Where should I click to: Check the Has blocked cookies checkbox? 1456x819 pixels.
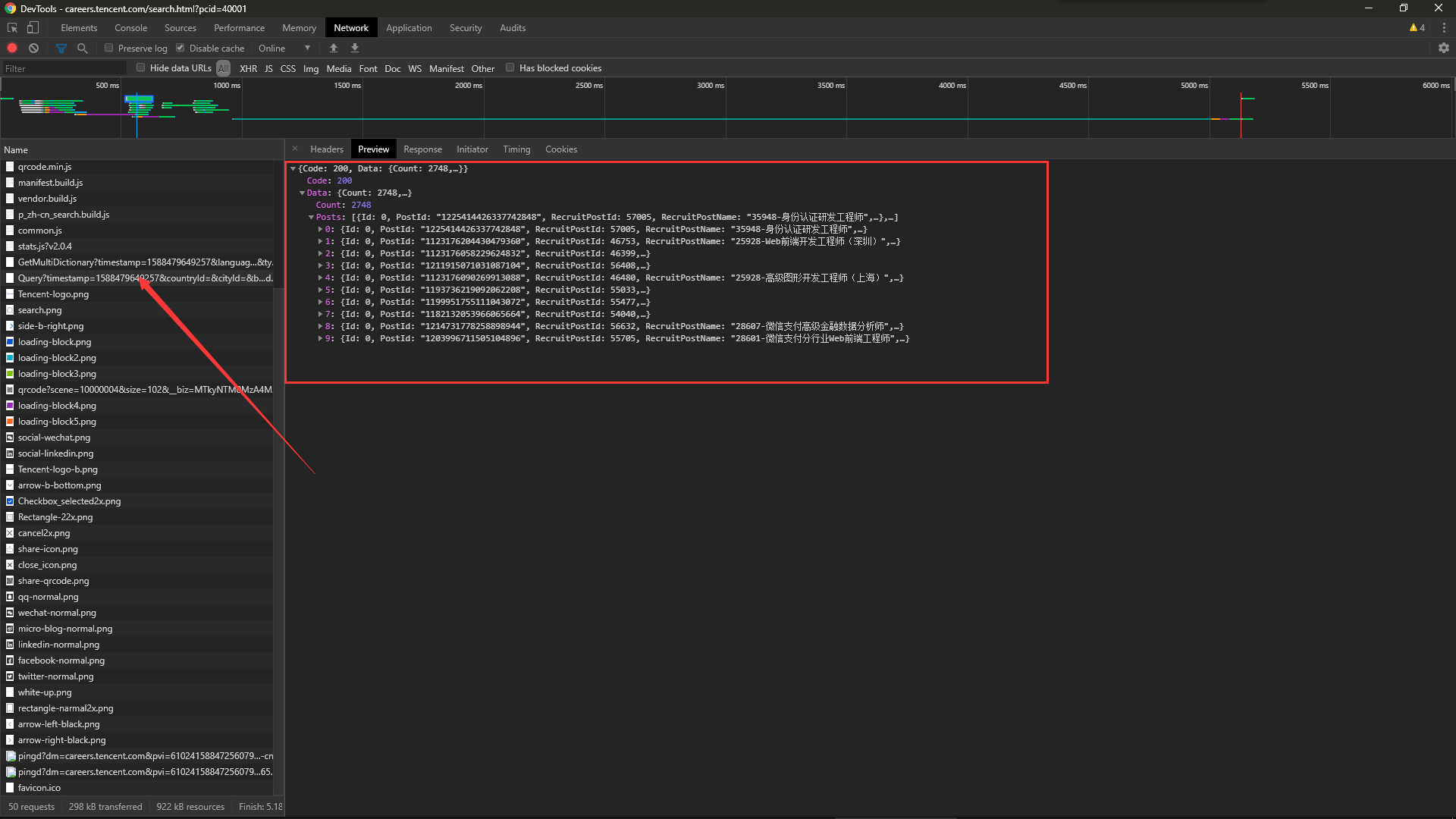(x=510, y=67)
